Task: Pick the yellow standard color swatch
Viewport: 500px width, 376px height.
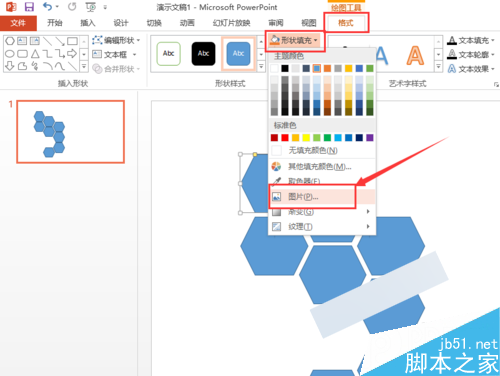Action: point(306,138)
